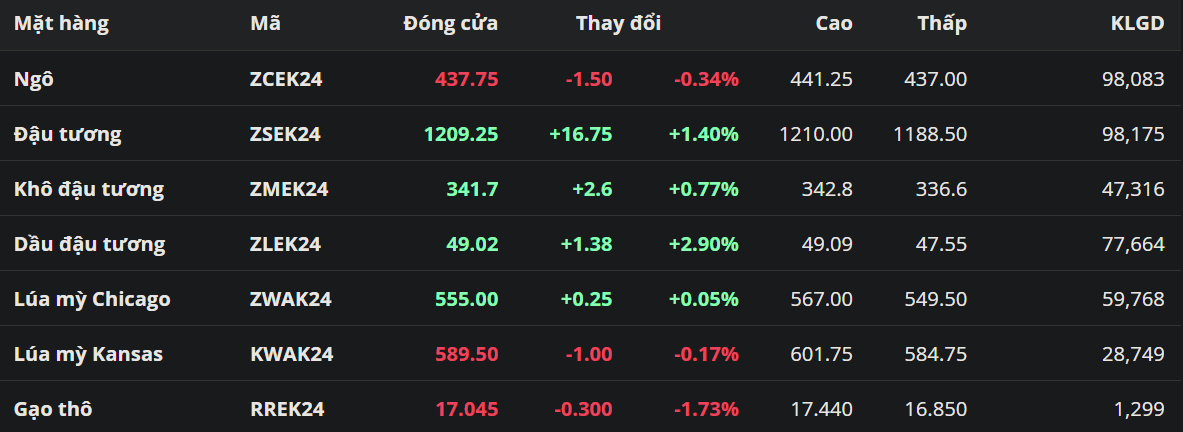The image size is (1183, 432).
Task: Click the RREK24 contract code
Action: [x=287, y=409]
